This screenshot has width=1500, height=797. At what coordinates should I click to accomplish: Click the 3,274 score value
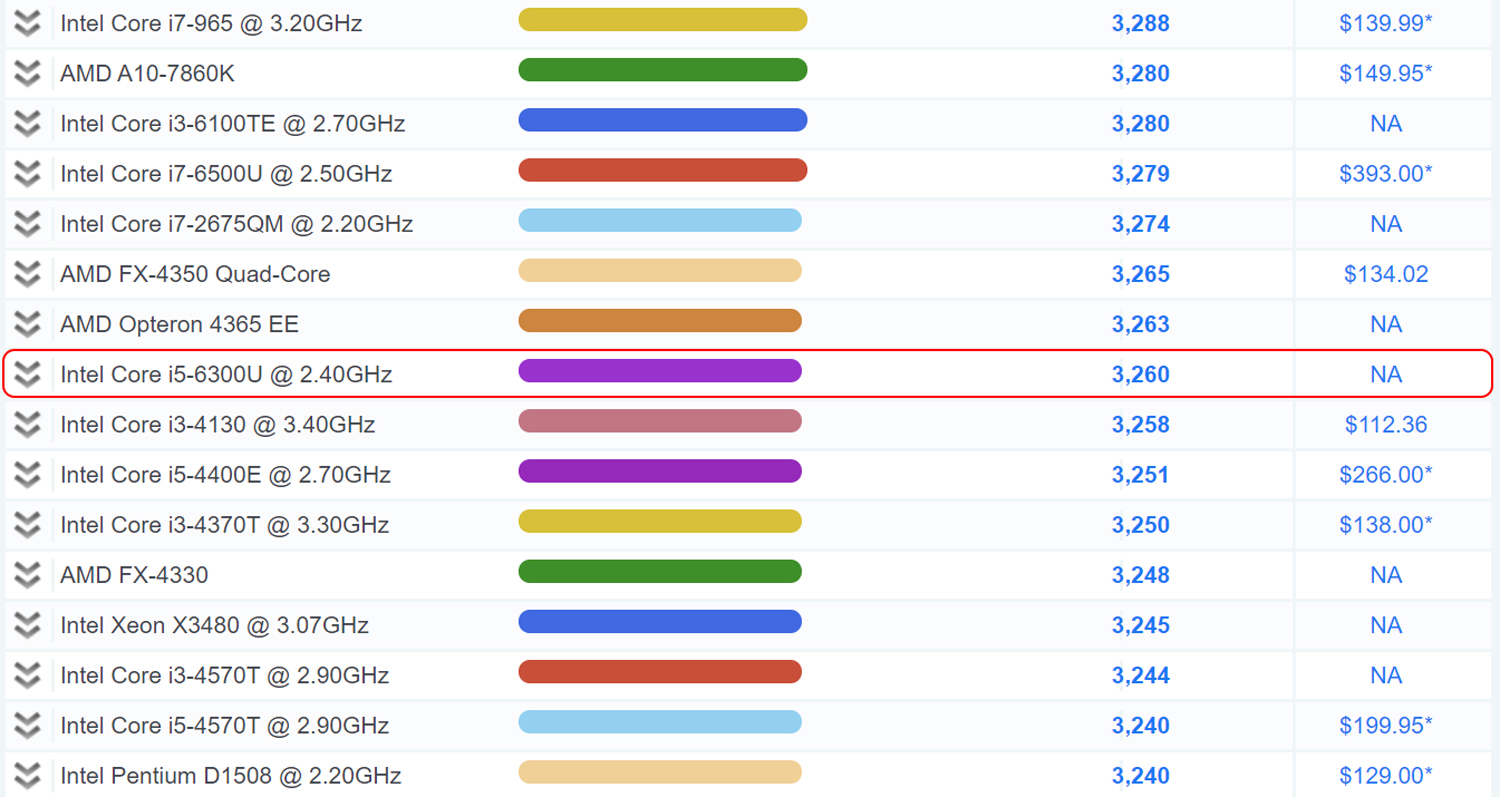pos(1141,223)
